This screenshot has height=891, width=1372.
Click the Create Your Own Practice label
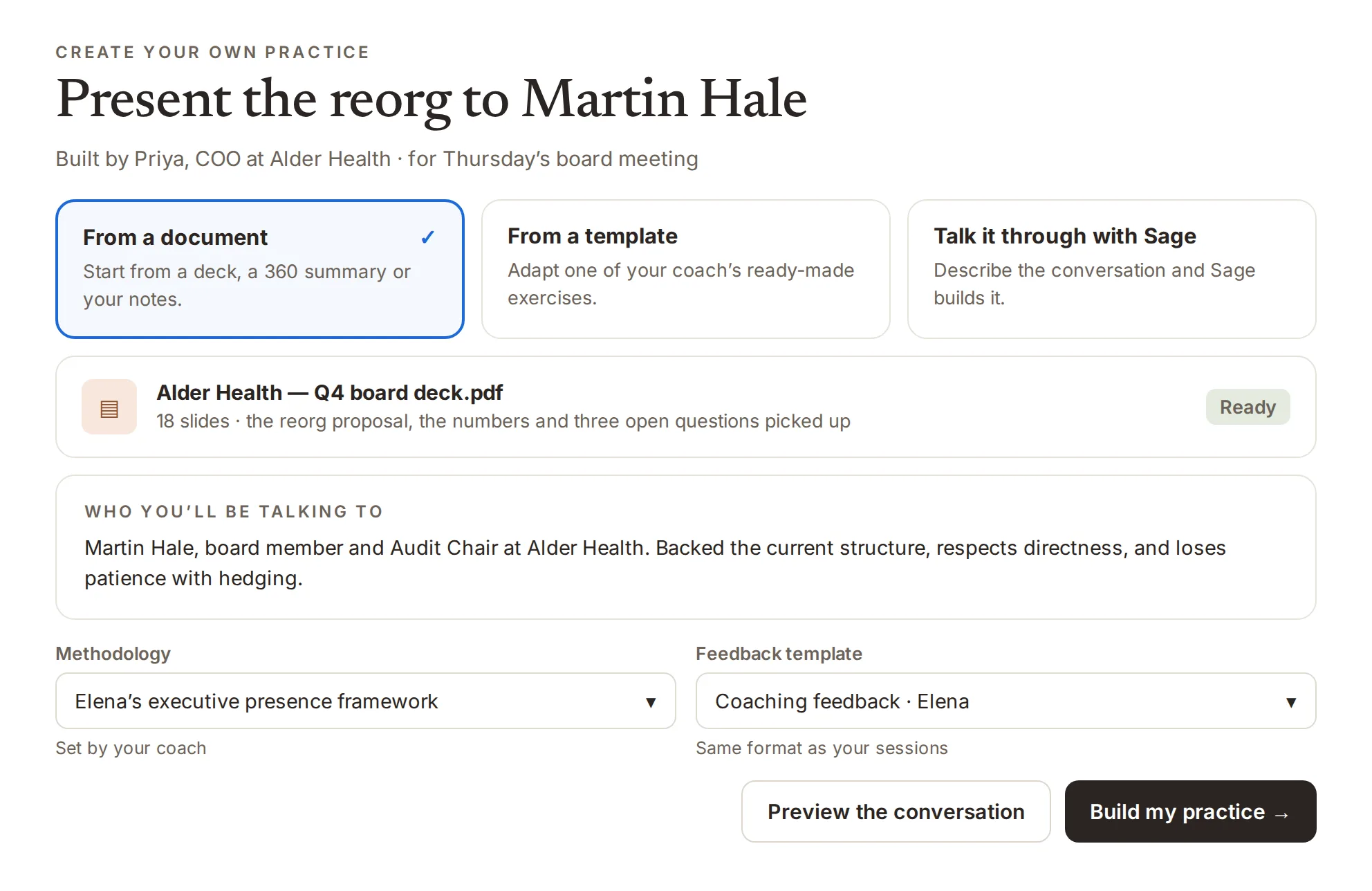pyautogui.click(x=212, y=53)
